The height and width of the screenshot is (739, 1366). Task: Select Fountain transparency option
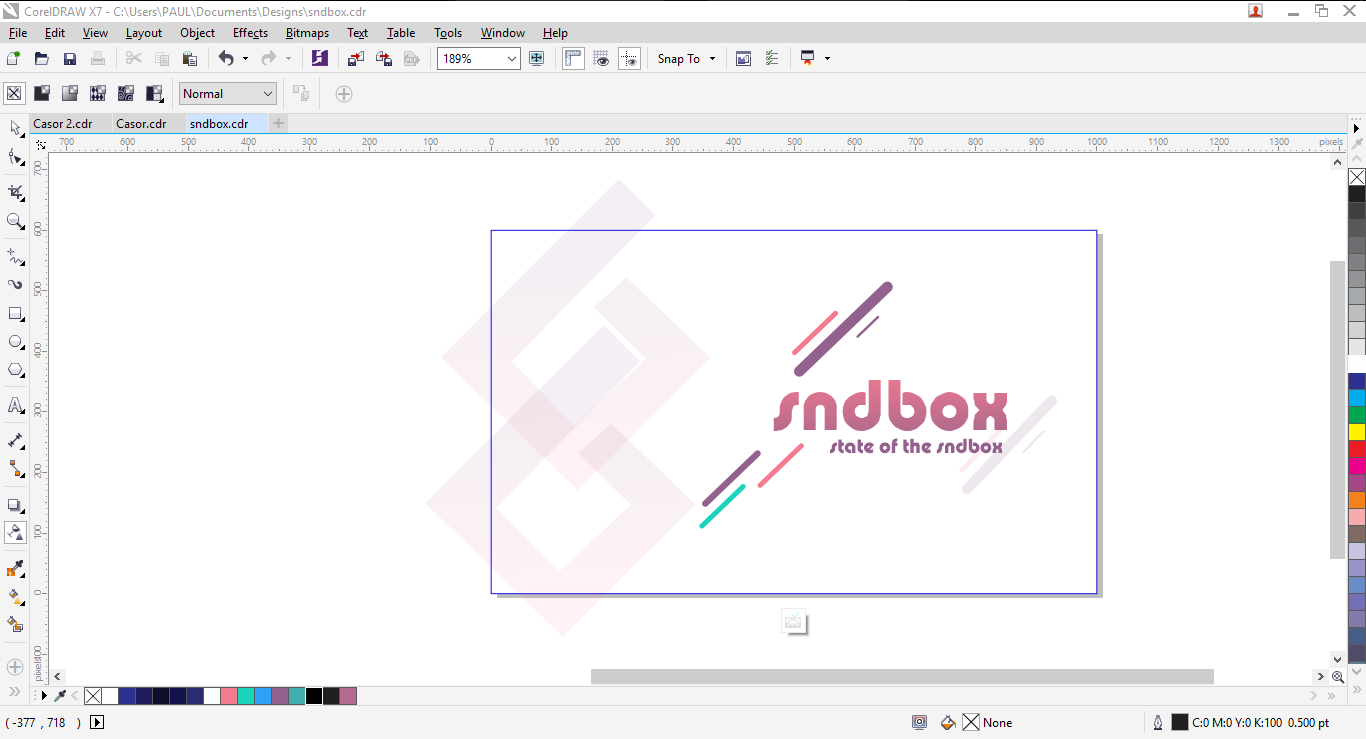tap(70, 94)
